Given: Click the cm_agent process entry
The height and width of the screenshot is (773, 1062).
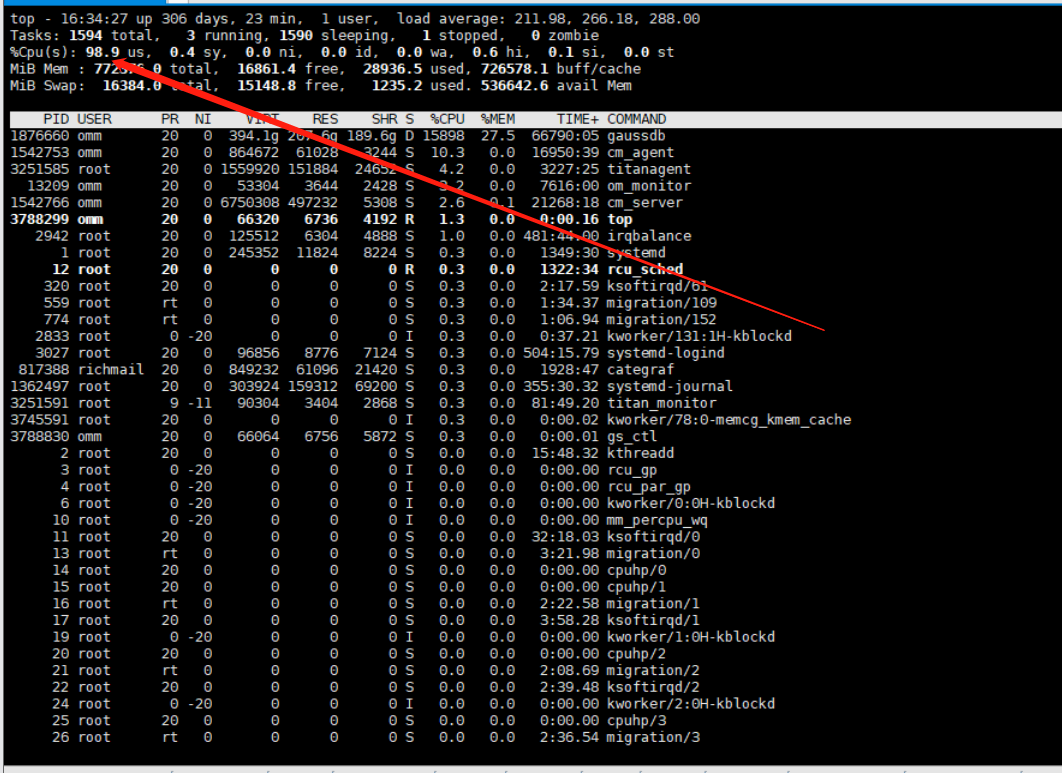Looking at the screenshot, I should tap(640, 153).
